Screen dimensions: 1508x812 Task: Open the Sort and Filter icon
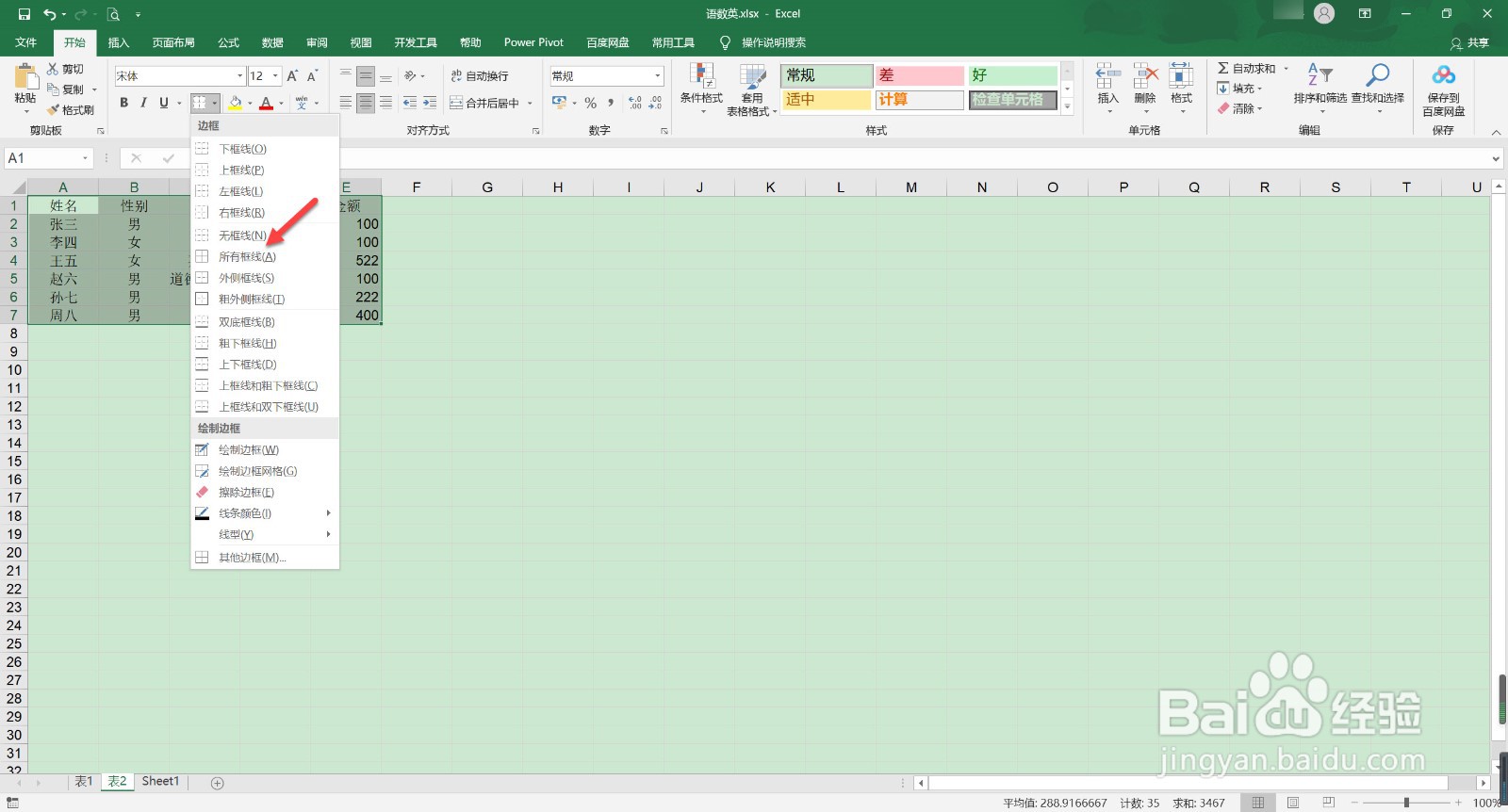[x=1319, y=75]
